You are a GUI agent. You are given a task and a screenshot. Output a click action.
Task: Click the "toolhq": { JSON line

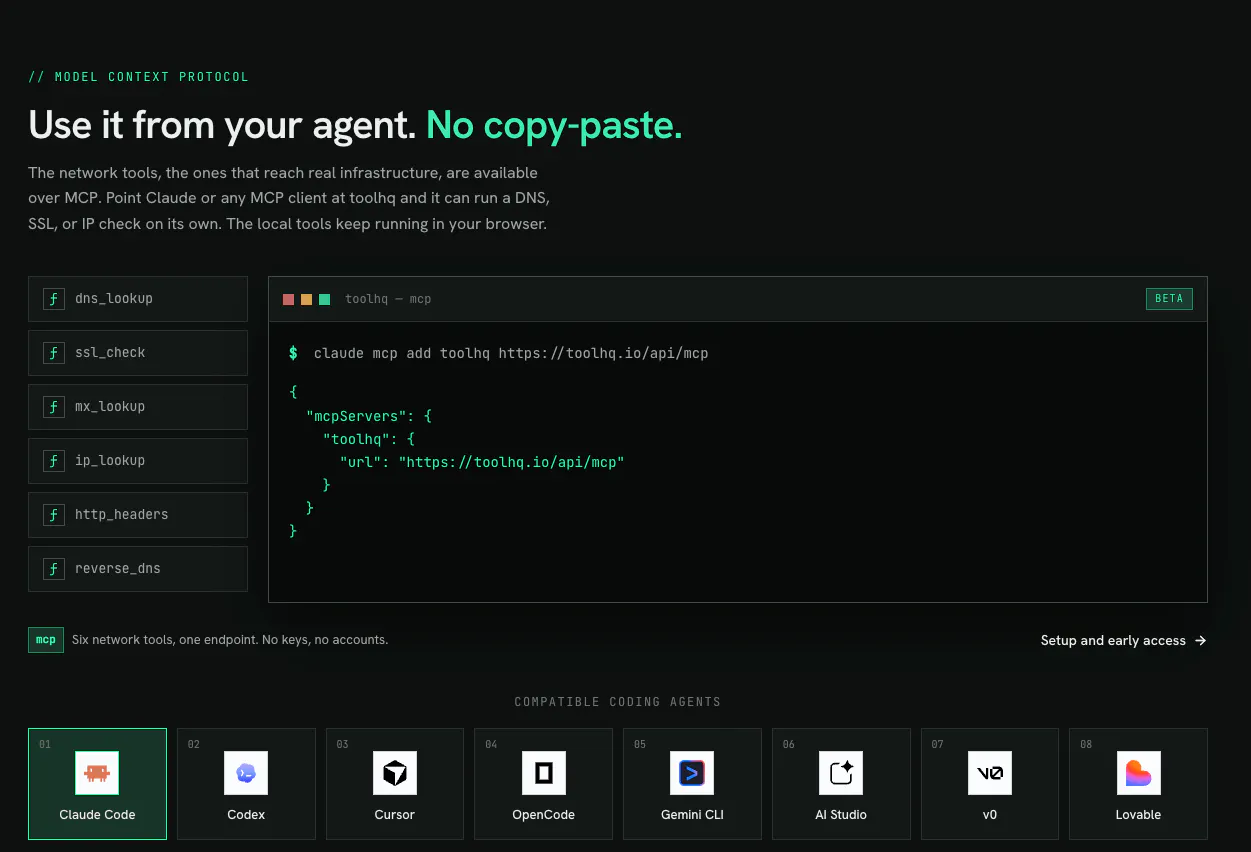368,438
